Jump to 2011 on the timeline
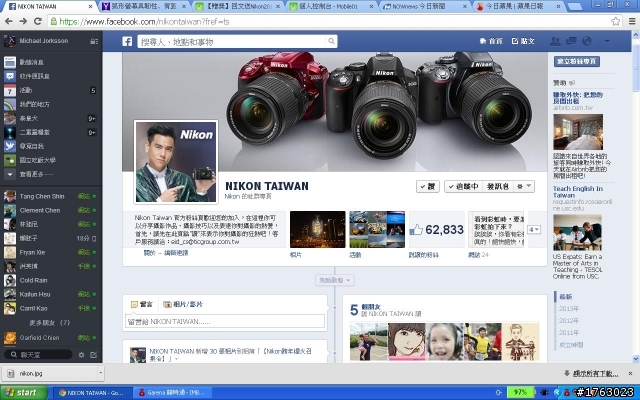Screen dimensions: 640x400 [569, 333]
